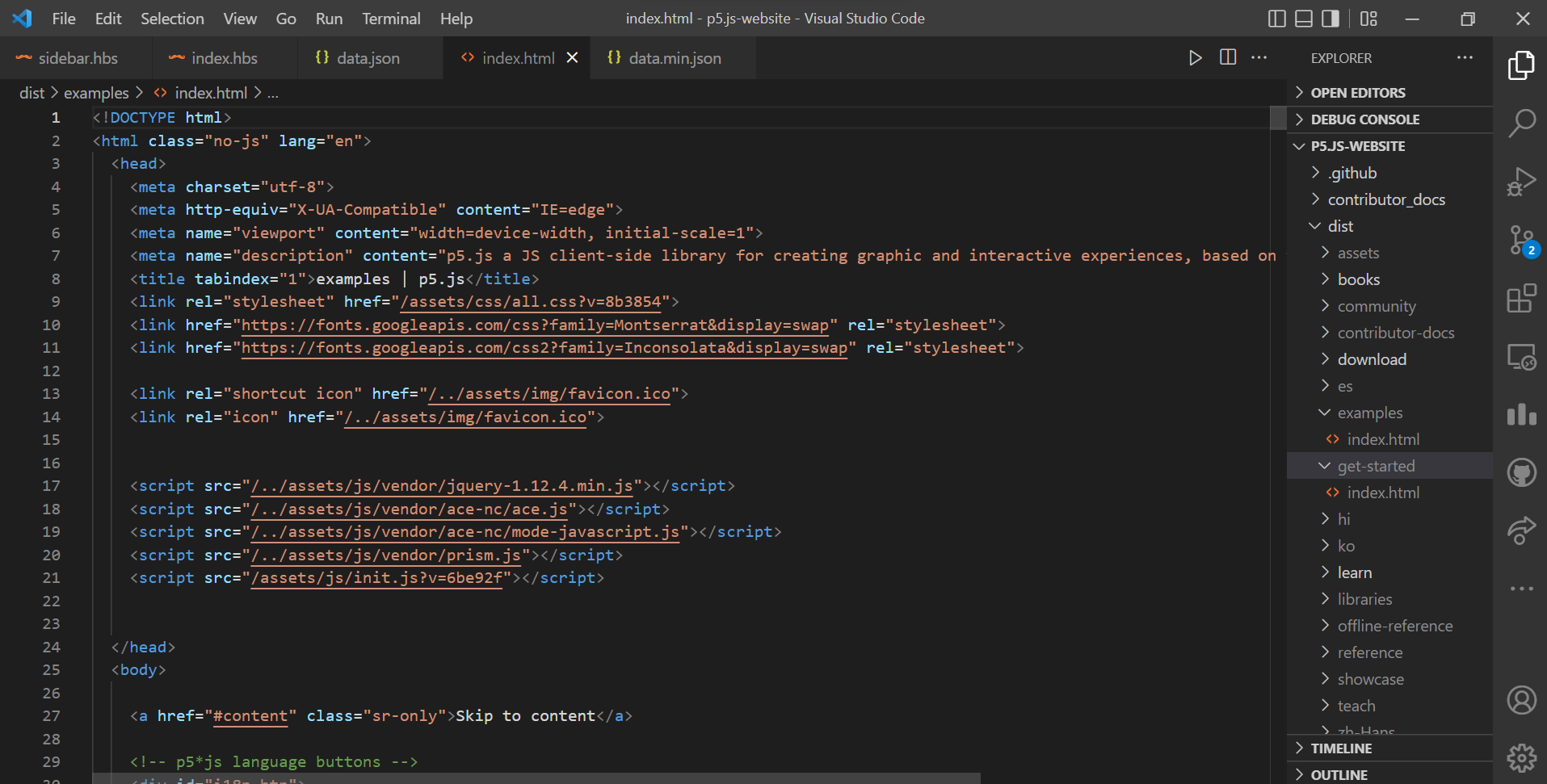Expand the .github folder

[x=1389, y=173]
